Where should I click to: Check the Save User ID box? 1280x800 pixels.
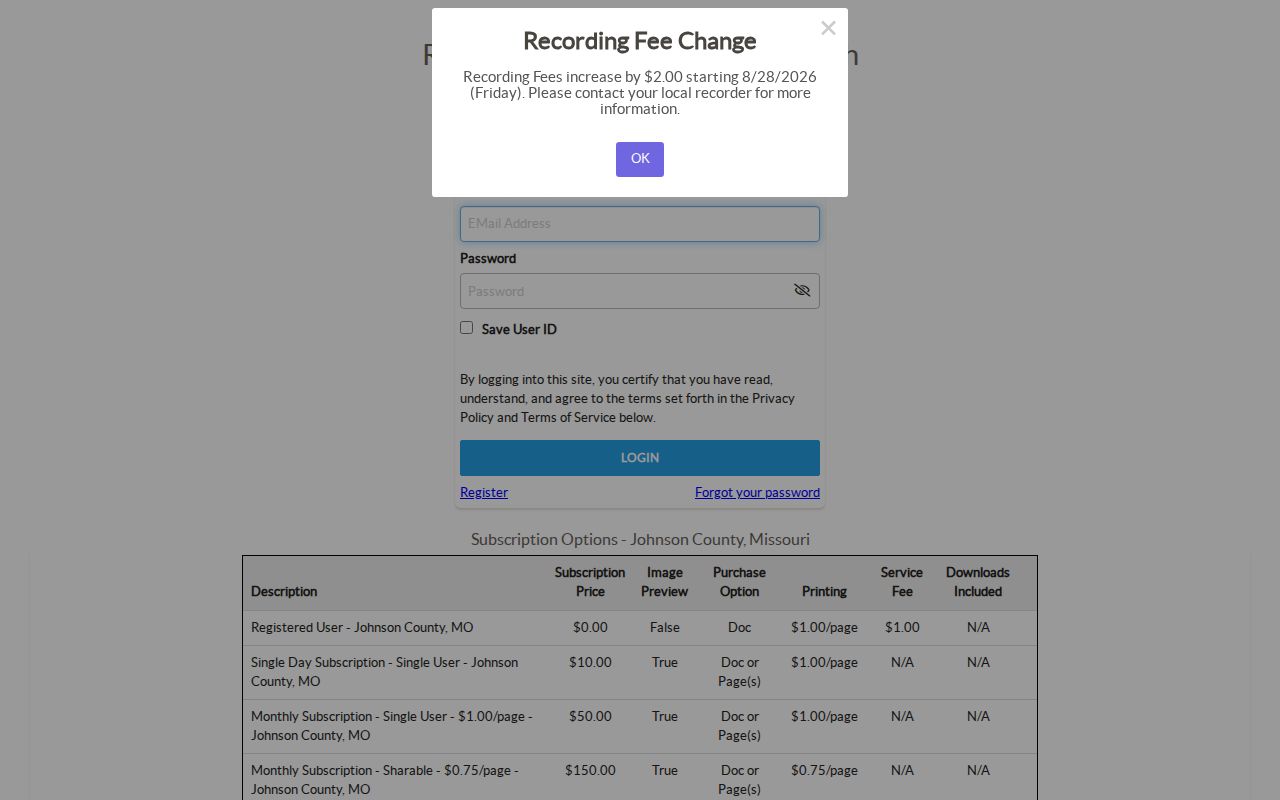tap(466, 328)
